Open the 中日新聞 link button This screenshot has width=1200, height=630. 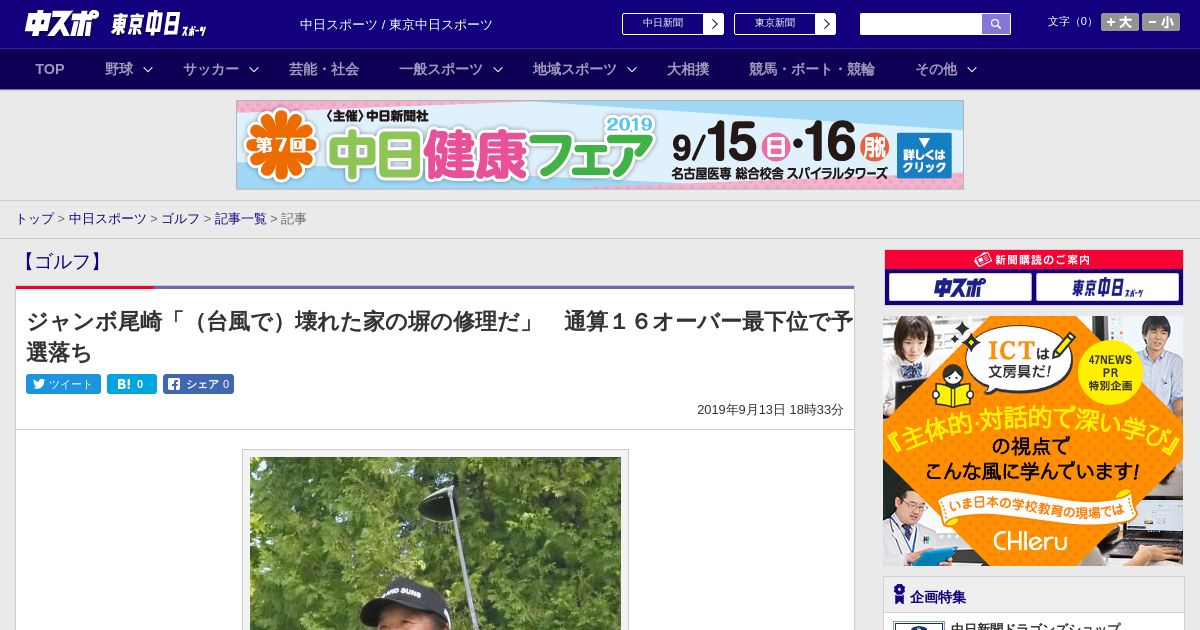point(663,24)
